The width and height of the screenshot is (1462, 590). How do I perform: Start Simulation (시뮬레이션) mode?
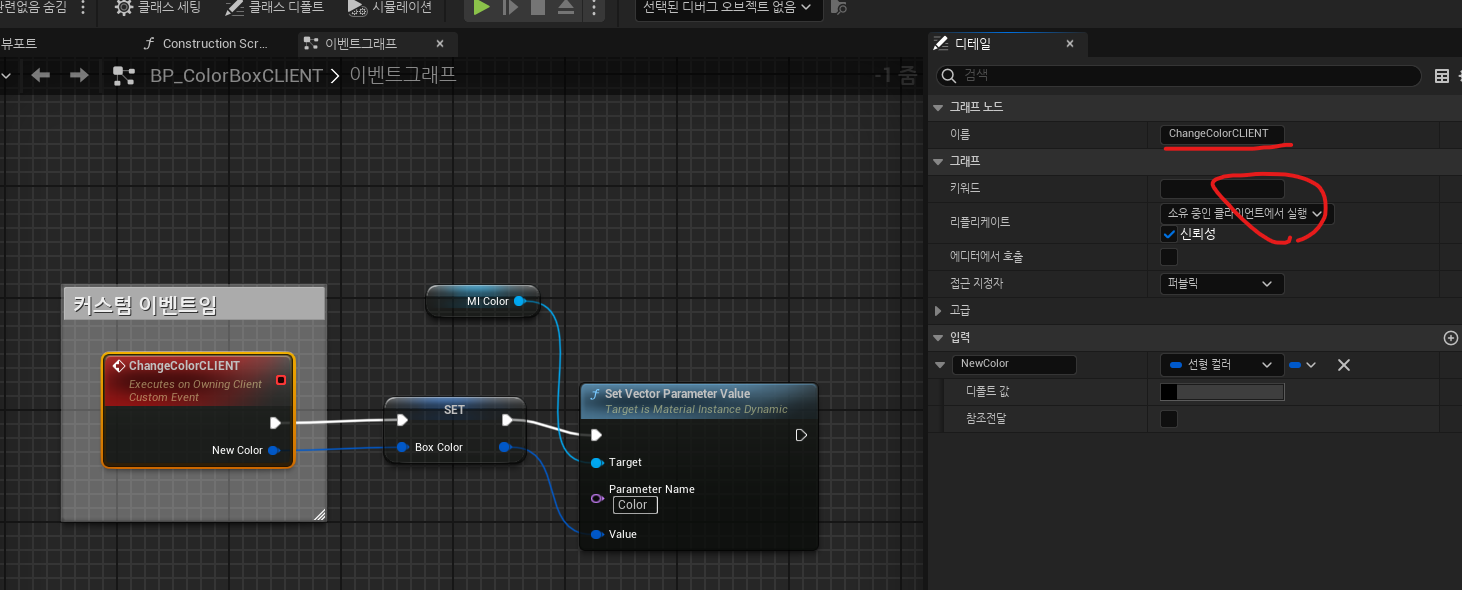click(390, 7)
